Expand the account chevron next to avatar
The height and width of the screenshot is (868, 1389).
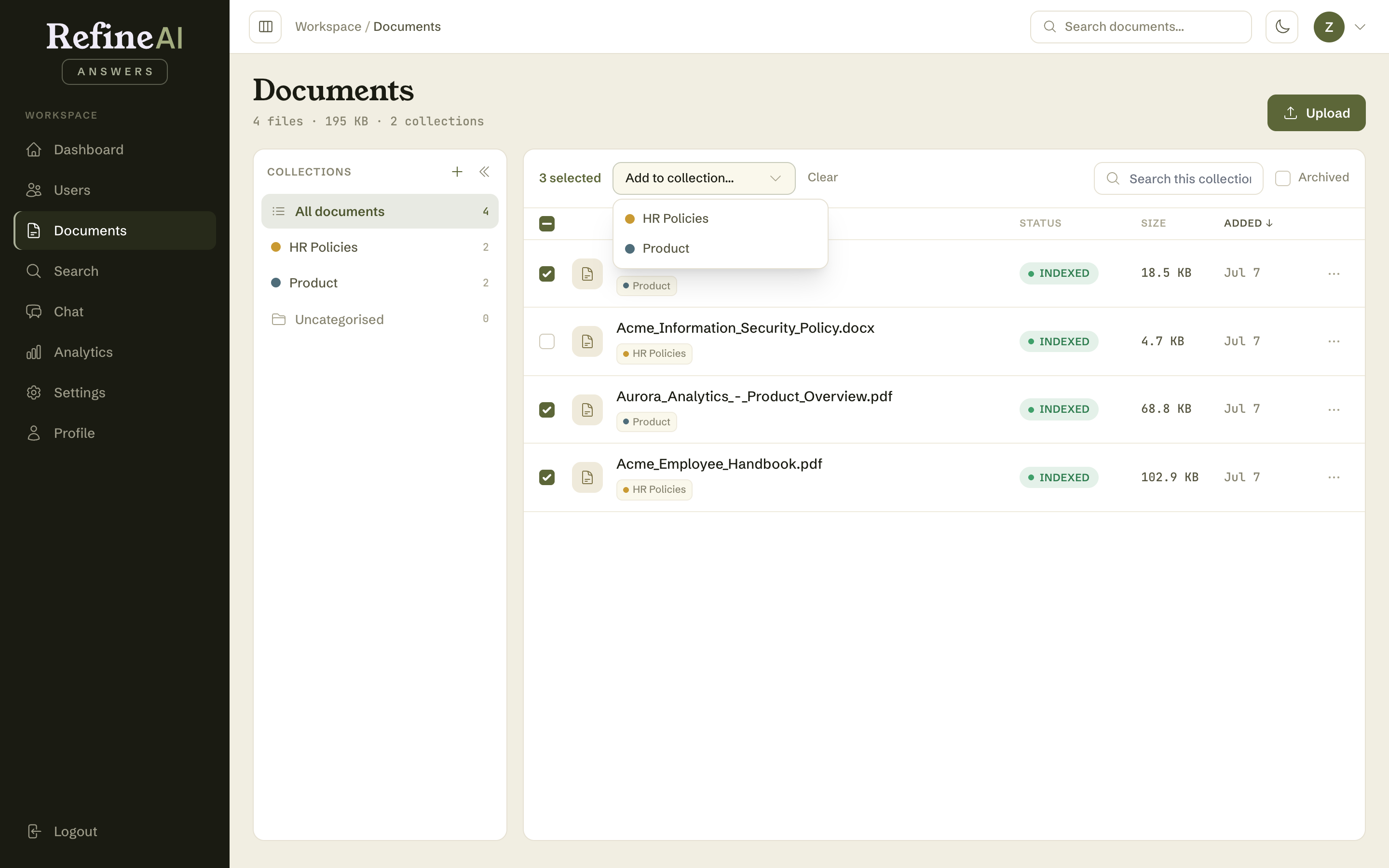(x=1360, y=27)
